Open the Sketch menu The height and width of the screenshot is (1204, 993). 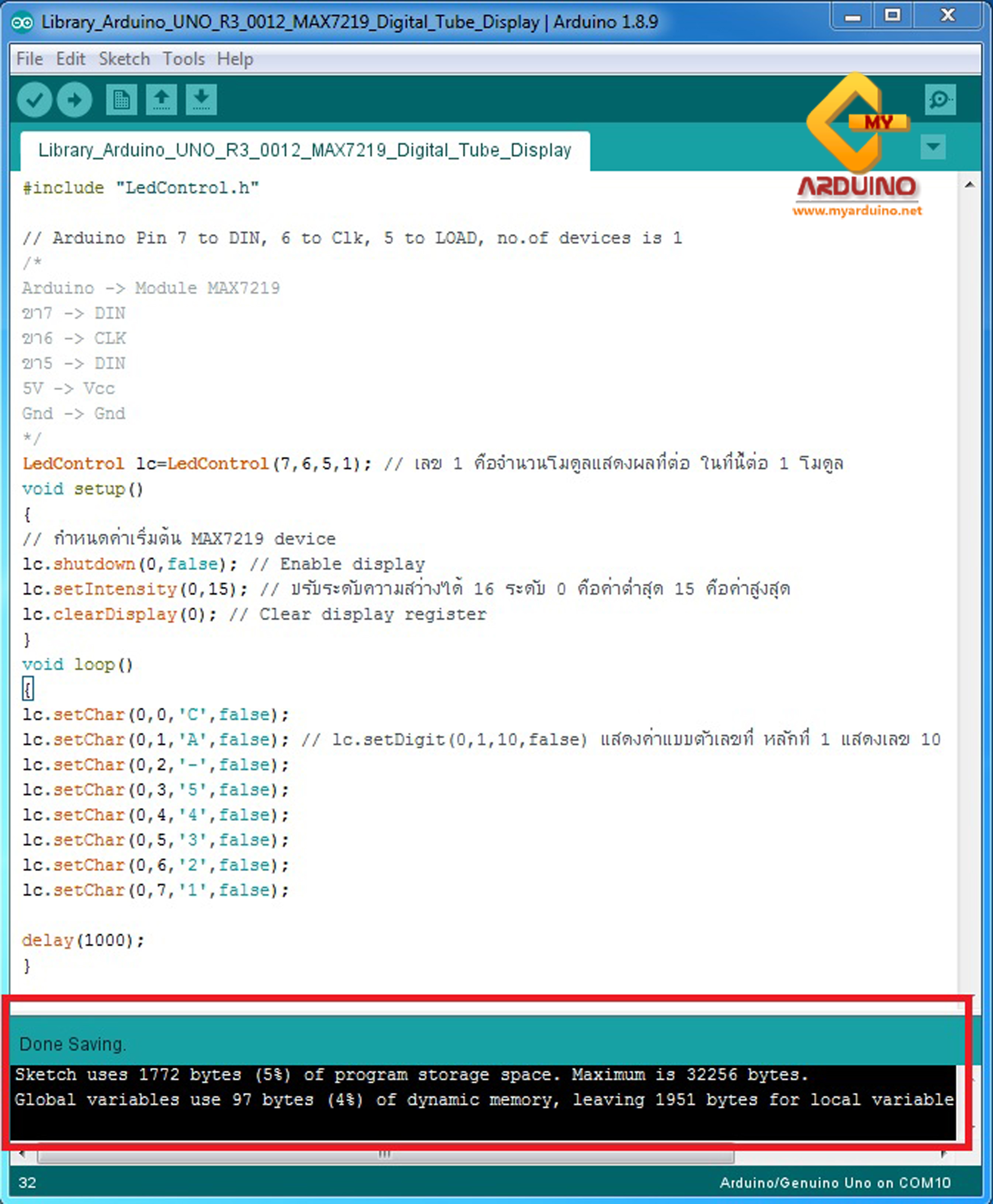point(124,58)
